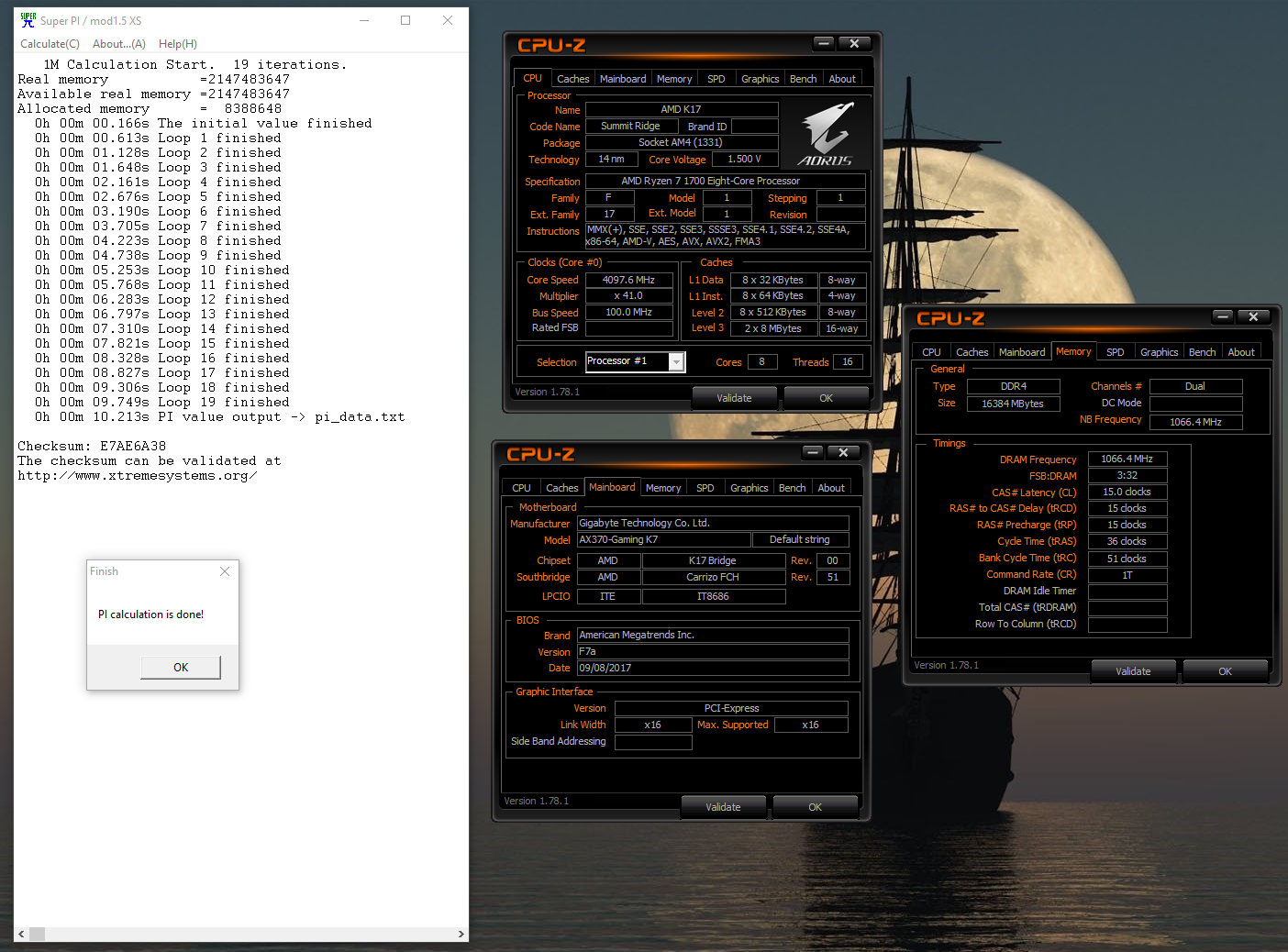Click the CAS# Latency value 15.0 clocks

point(1127,492)
